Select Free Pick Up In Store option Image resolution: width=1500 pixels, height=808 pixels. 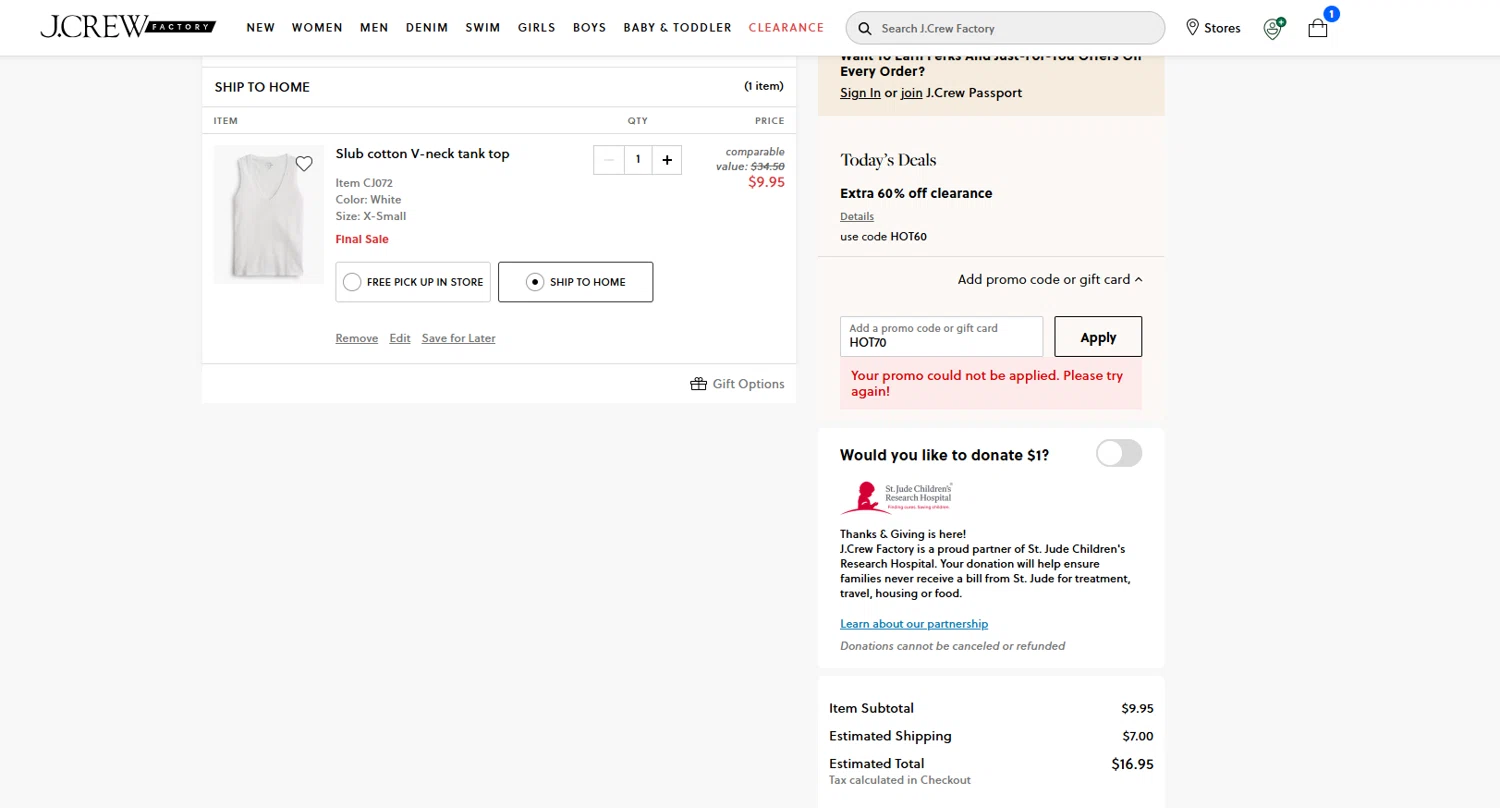[413, 282]
